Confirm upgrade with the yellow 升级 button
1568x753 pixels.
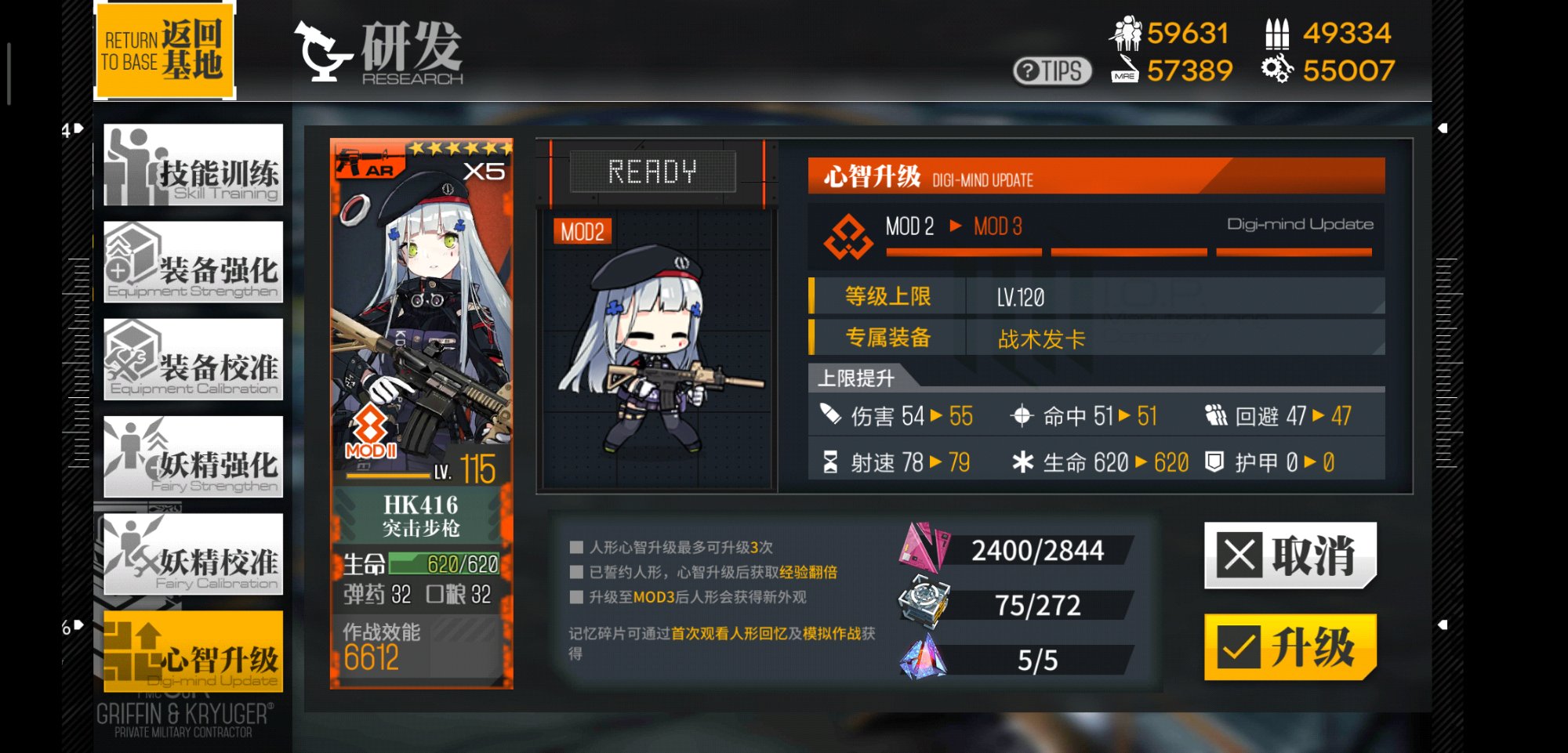tap(1290, 647)
